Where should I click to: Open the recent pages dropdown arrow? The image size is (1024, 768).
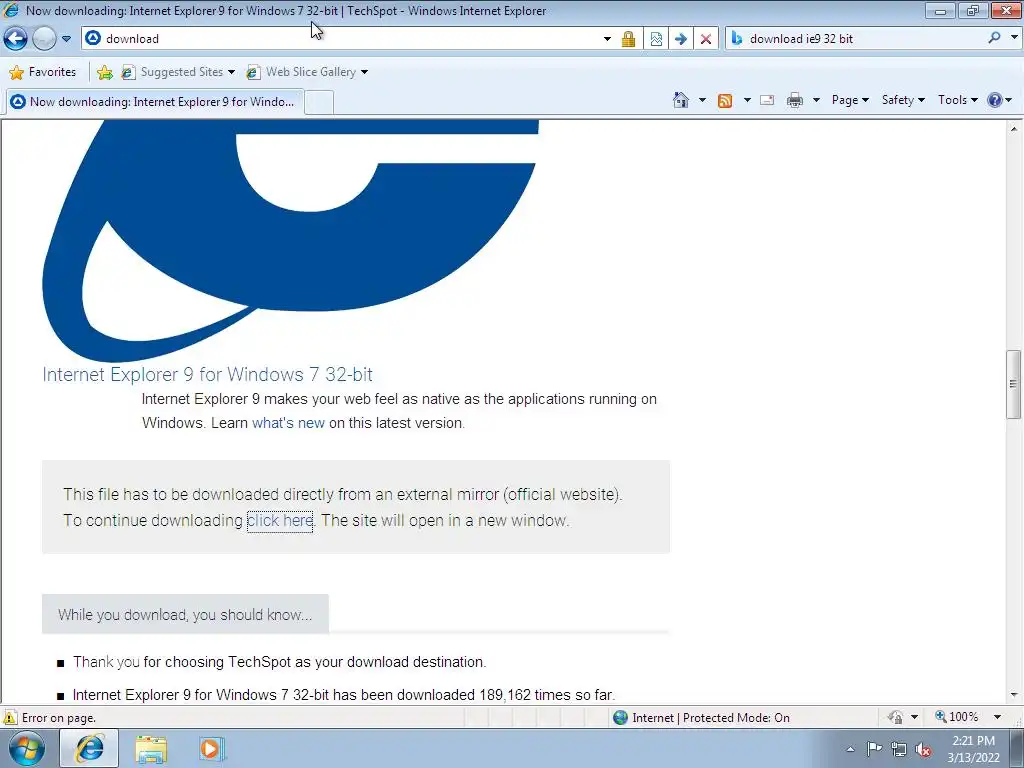pos(66,39)
